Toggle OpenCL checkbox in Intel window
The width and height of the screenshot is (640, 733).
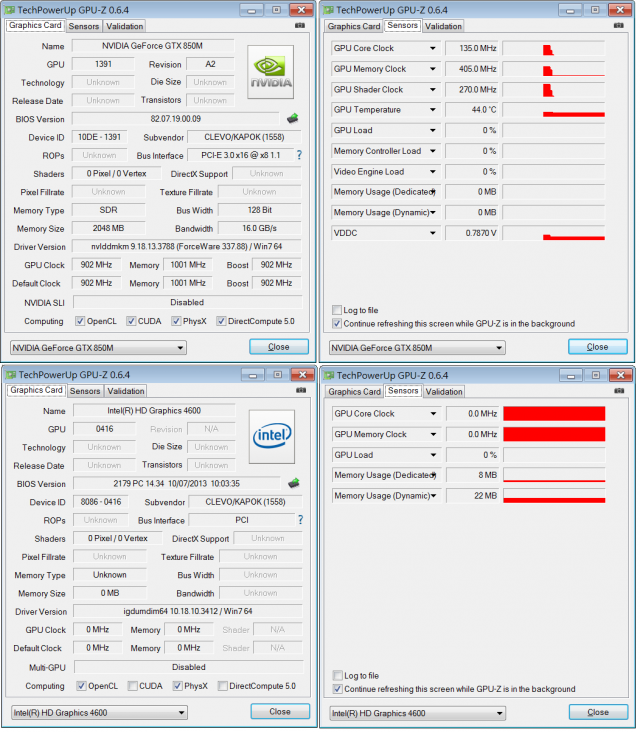pos(82,687)
